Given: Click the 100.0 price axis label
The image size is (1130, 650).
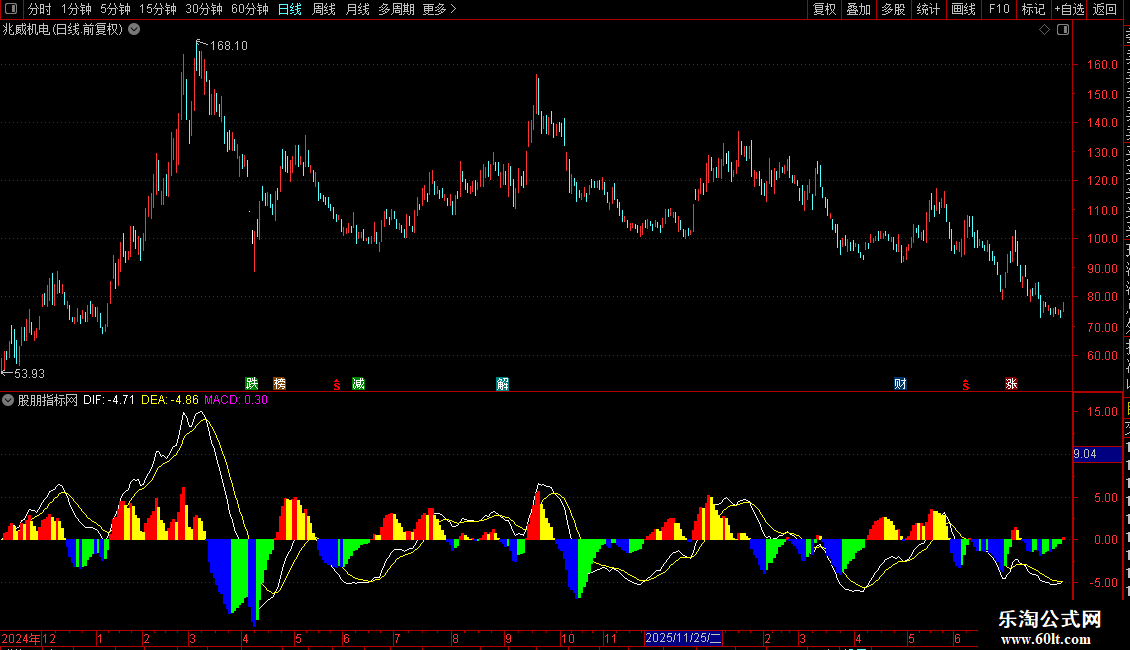Looking at the screenshot, I should tap(1103, 239).
